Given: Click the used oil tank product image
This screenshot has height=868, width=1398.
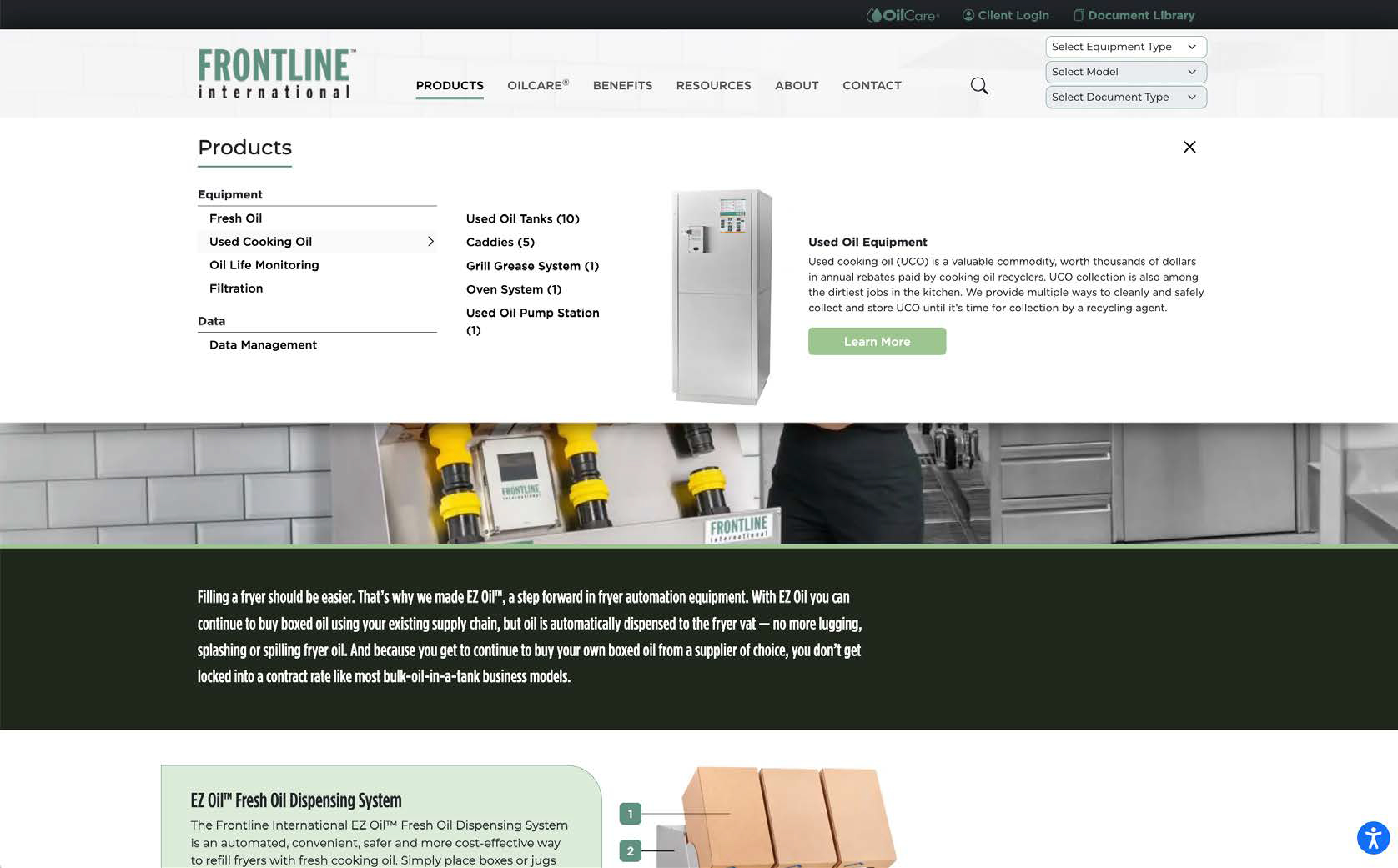Looking at the screenshot, I should click(722, 297).
